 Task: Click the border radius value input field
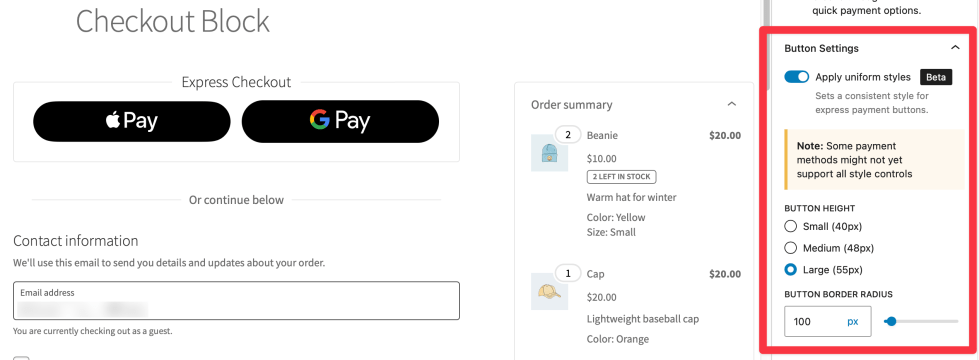(x=816, y=321)
